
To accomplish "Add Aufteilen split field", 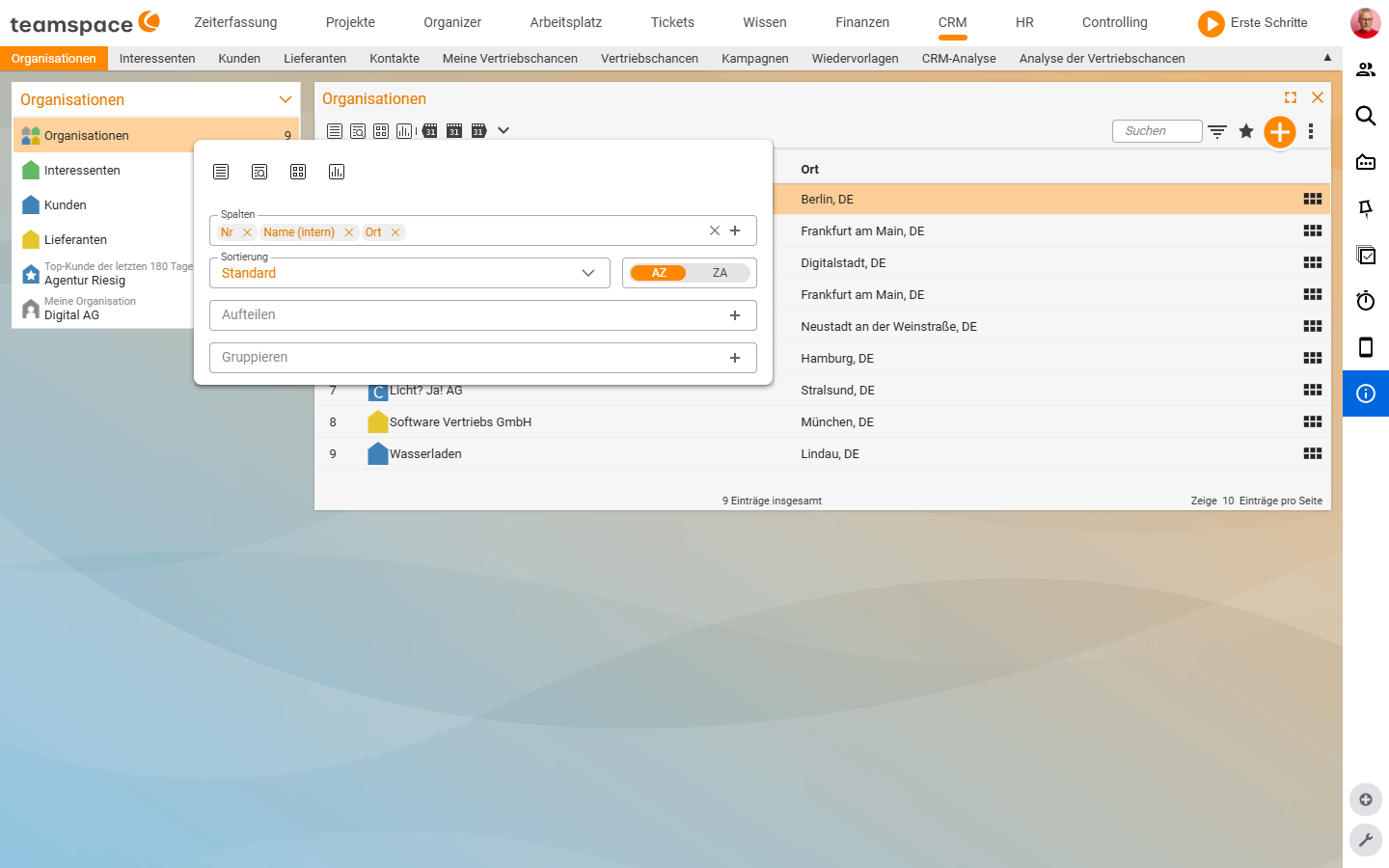I will tap(735, 315).
